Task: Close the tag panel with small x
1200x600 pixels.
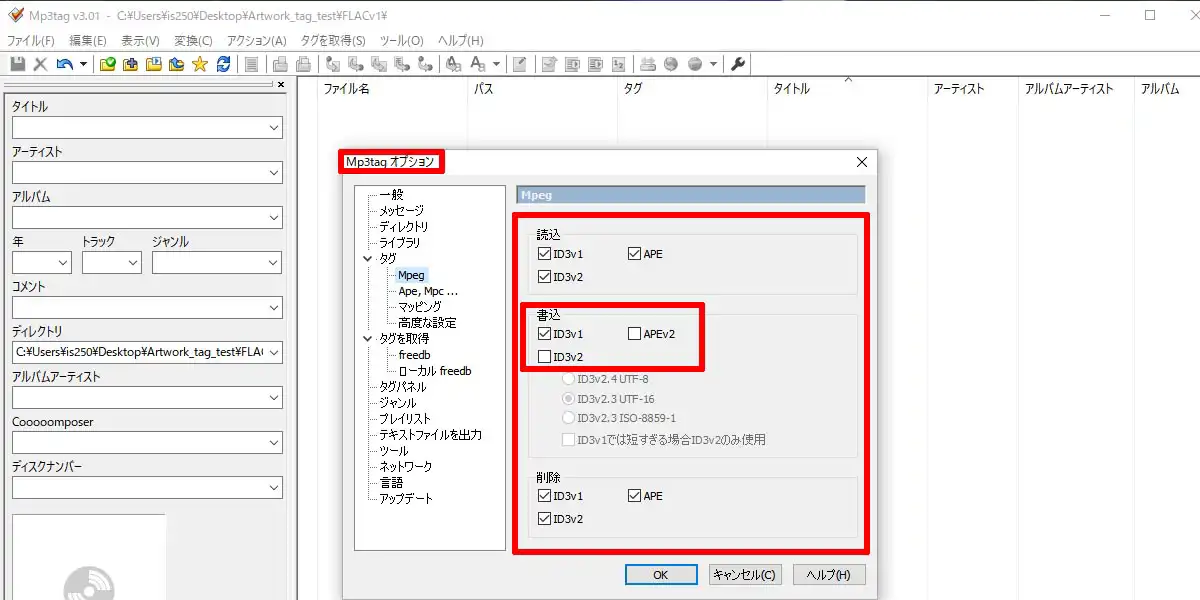Action: tap(281, 85)
